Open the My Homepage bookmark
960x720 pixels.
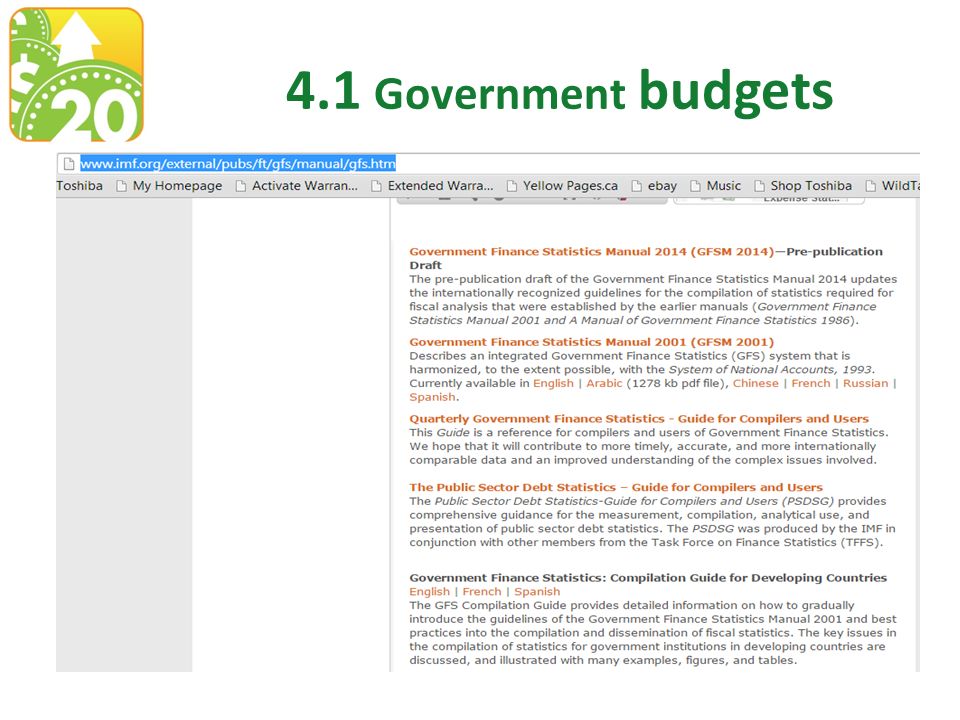tap(177, 186)
